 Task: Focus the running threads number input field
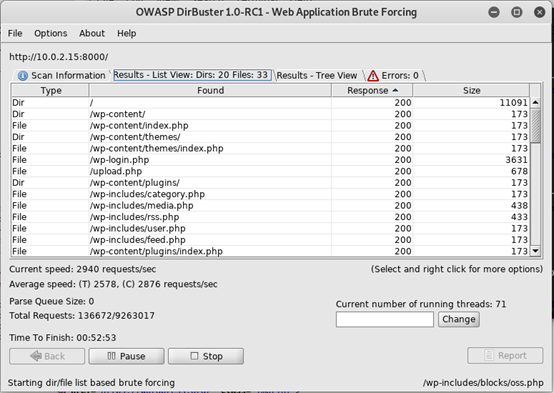pyautogui.click(x=385, y=319)
